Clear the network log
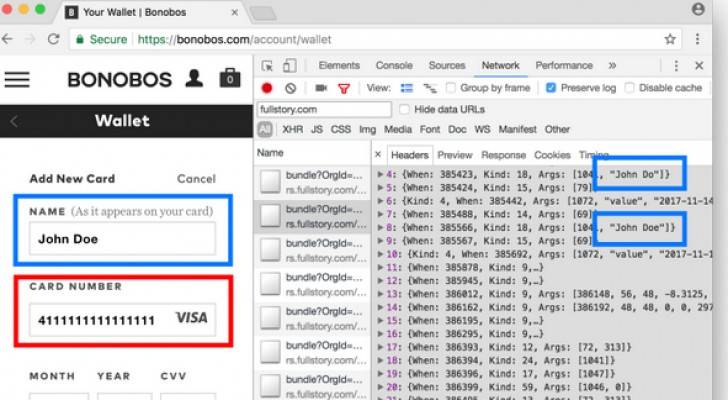The image size is (728, 400). 291,88
